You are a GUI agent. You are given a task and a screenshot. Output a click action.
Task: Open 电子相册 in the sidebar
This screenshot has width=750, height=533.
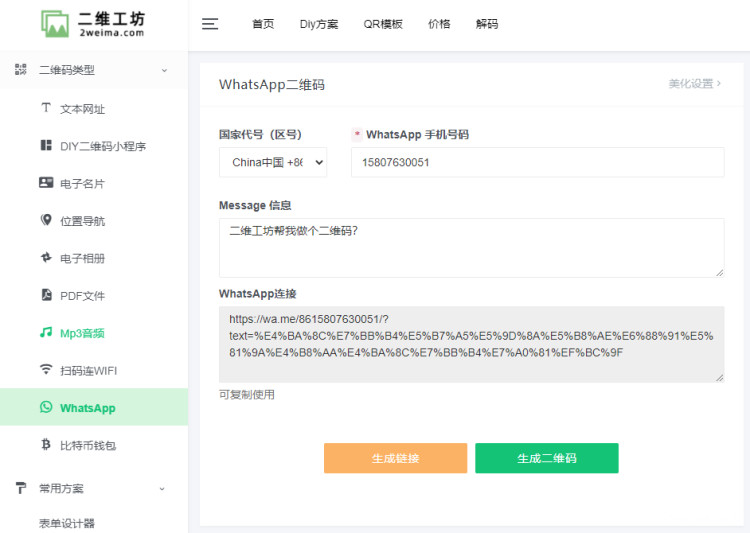[x=82, y=258]
